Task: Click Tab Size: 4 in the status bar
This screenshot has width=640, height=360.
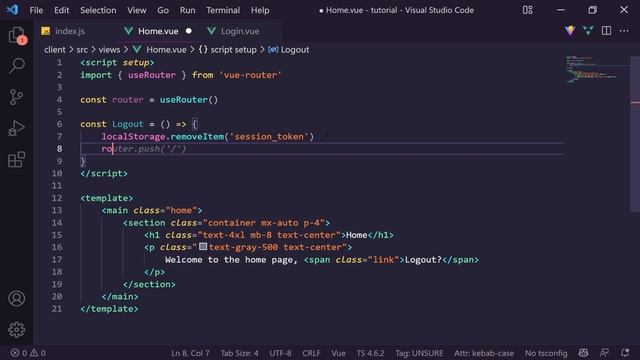Action: (240, 353)
